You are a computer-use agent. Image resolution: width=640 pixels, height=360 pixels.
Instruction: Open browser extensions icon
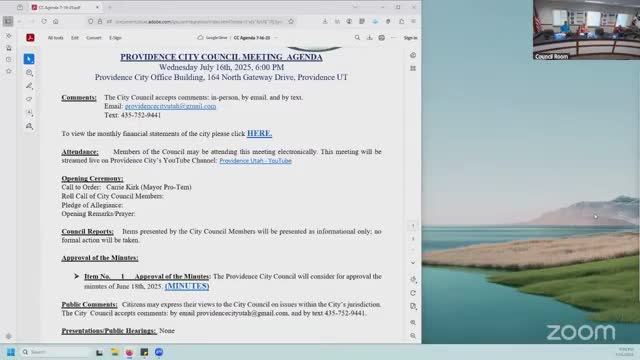pyautogui.click(x=402, y=21)
